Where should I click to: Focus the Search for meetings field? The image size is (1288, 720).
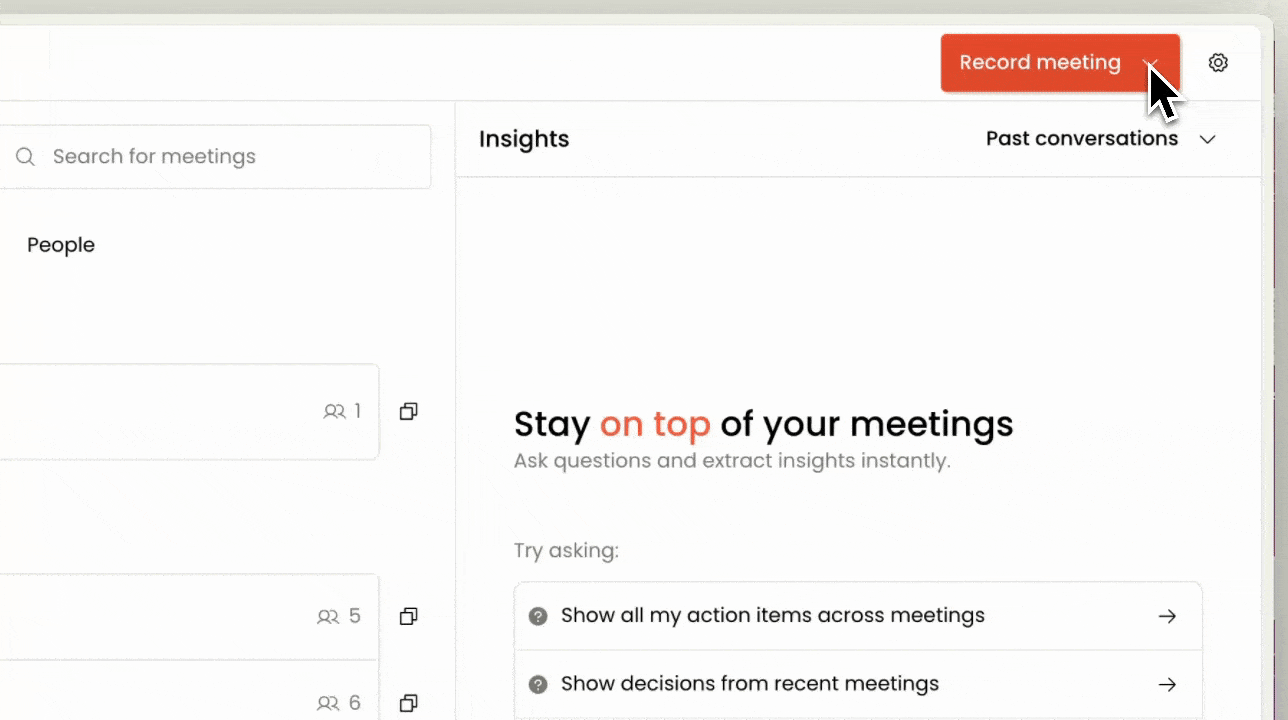tap(215, 157)
